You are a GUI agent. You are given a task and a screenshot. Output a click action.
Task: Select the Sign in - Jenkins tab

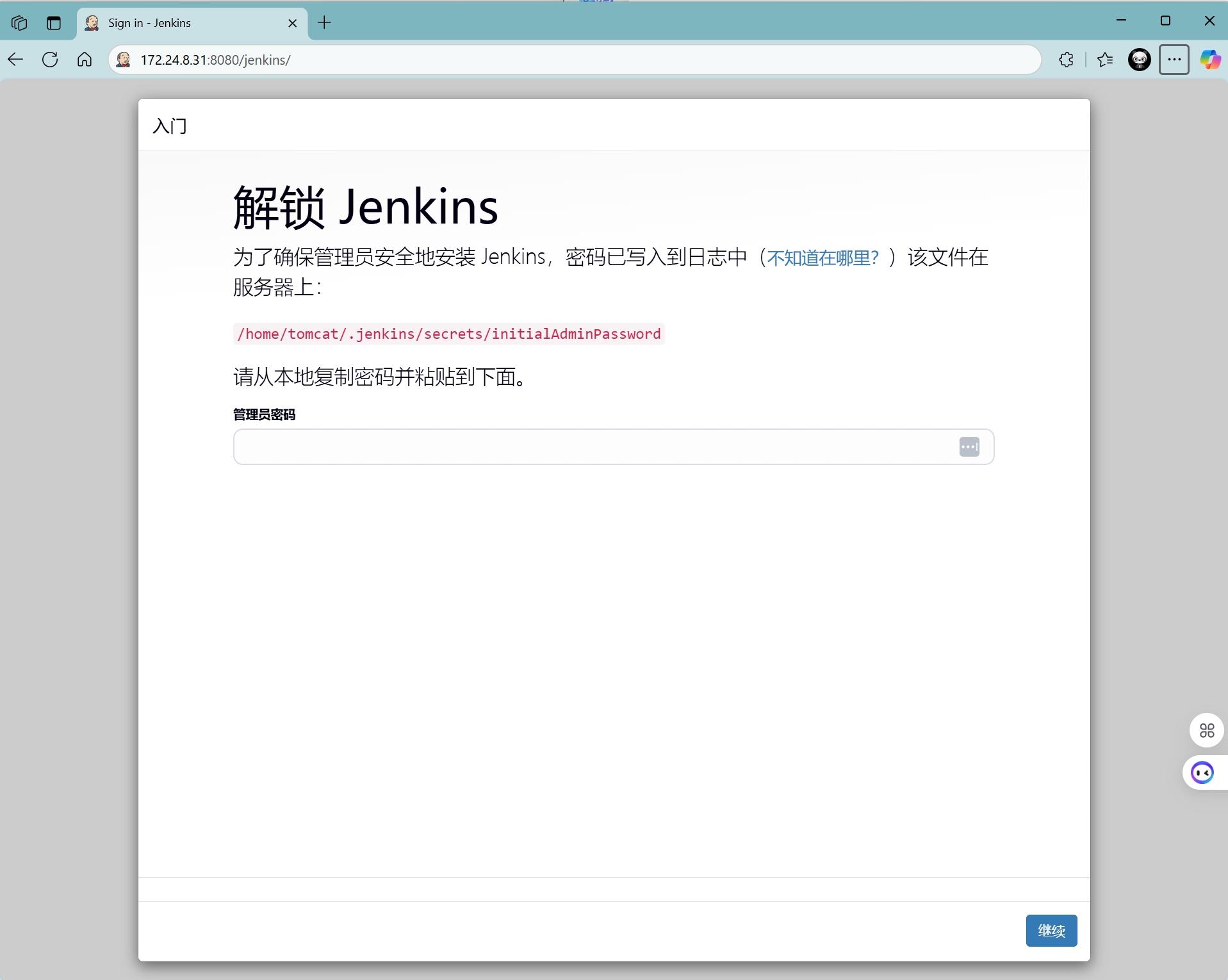click(186, 23)
